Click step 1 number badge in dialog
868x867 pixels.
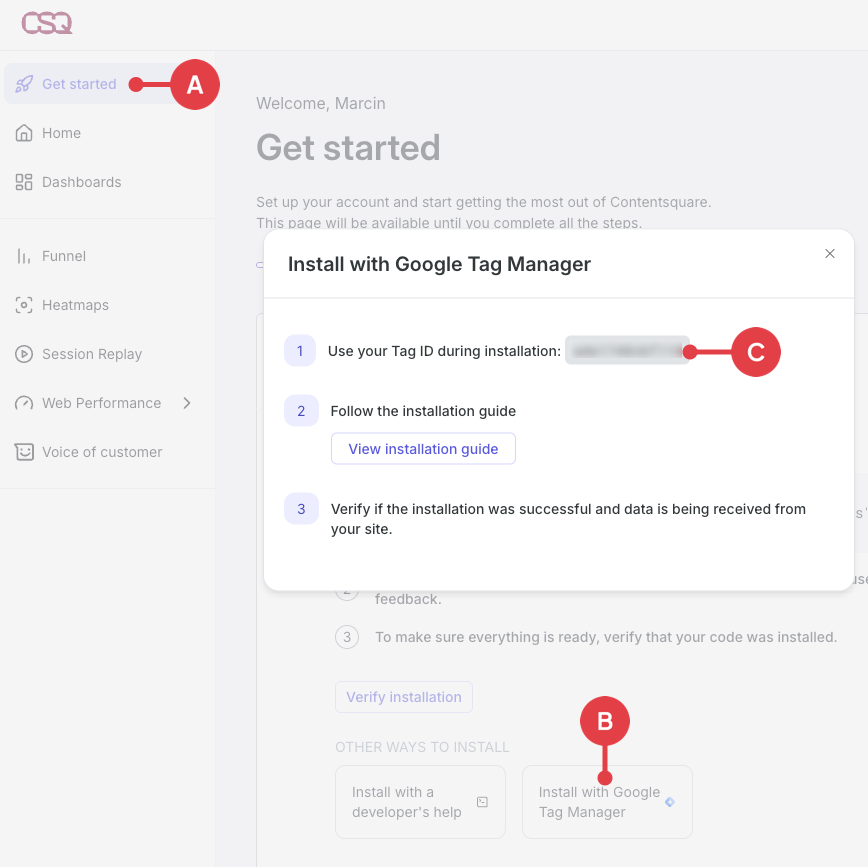300,350
